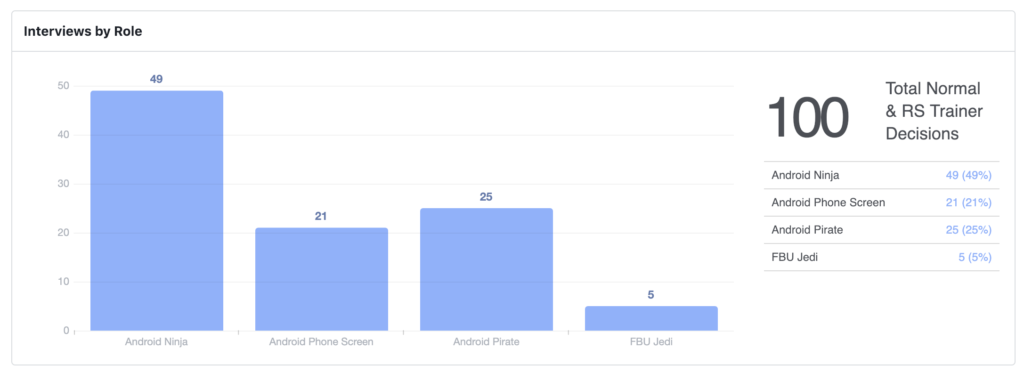Click the Android Ninja bar
The height and width of the screenshot is (373, 1024).
[x=157, y=210]
